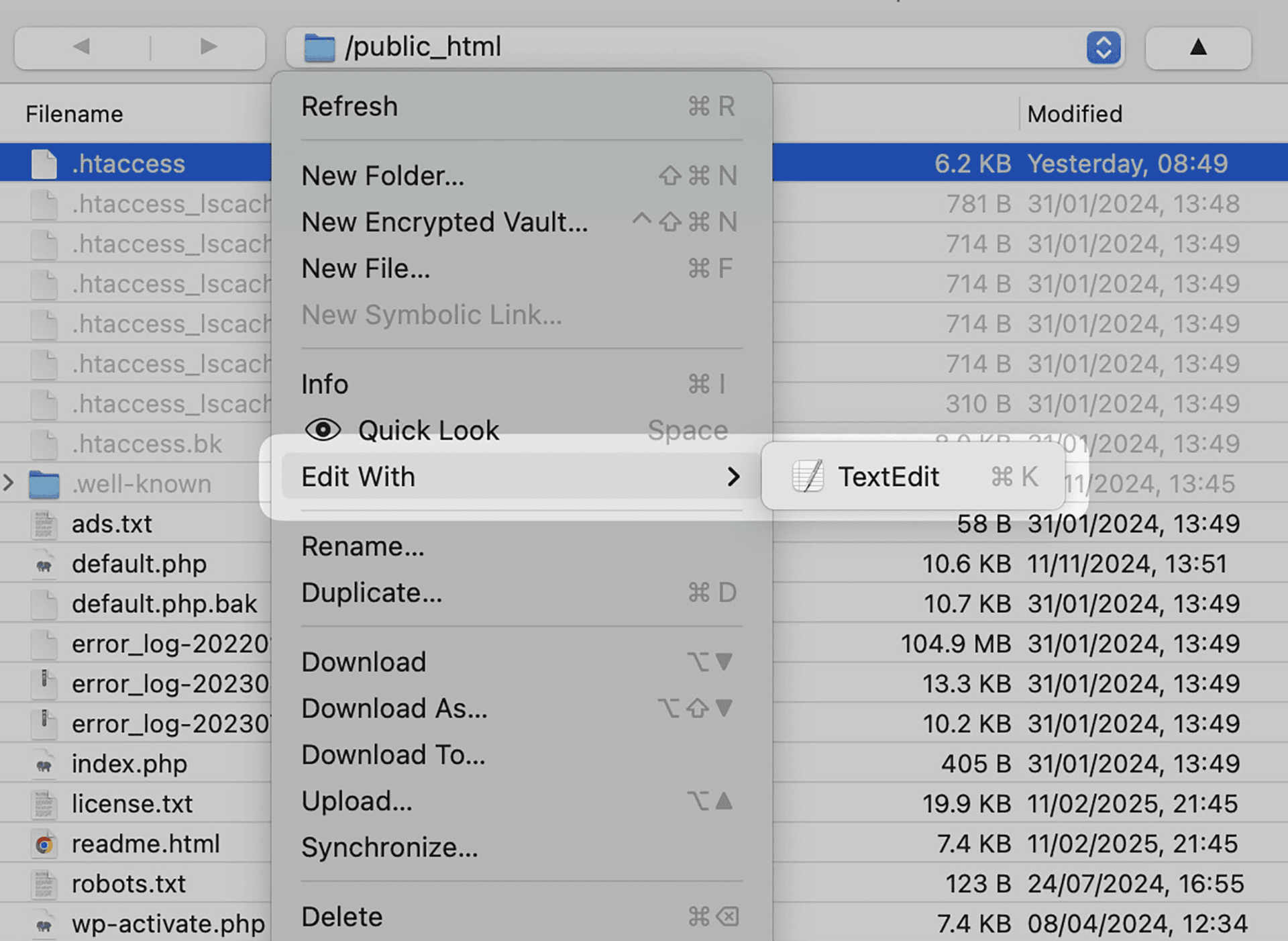The height and width of the screenshot is (941, 1288).
Task: Open the Edit With submenu arrow
Action: tap(734, 477)
